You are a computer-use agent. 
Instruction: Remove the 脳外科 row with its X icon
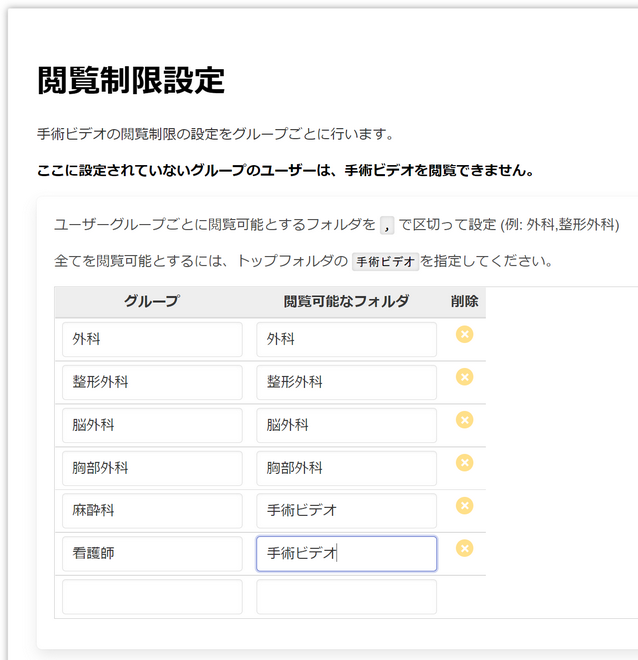tap(464, 420)
